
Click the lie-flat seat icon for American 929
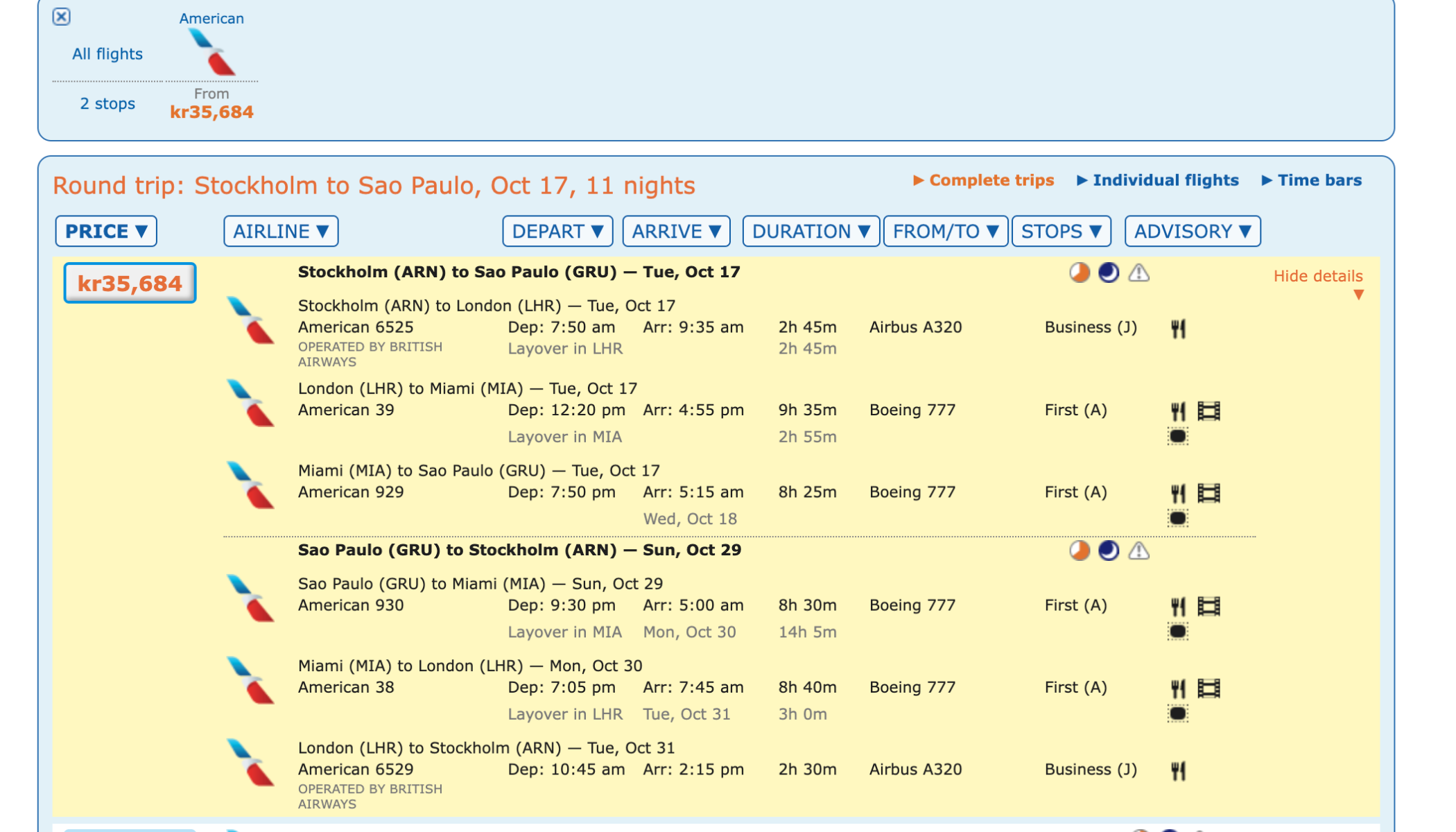pyautogui.click(x=1178, y=518)
